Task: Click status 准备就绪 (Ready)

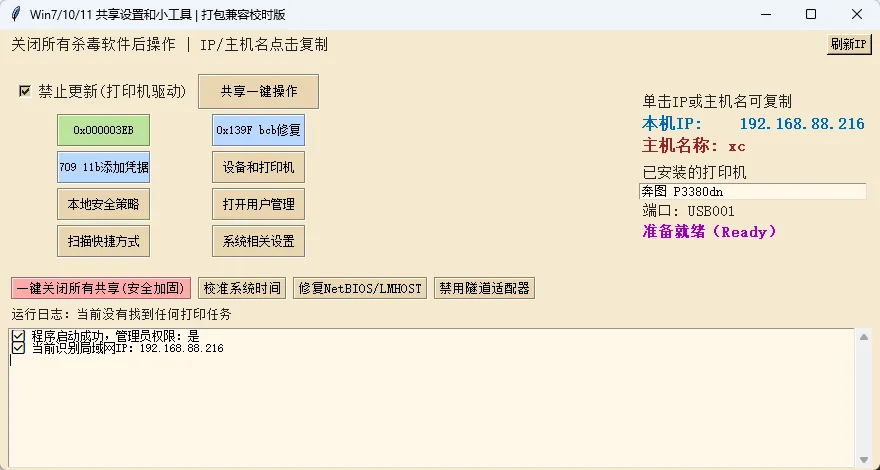Action: coord(710,231)
